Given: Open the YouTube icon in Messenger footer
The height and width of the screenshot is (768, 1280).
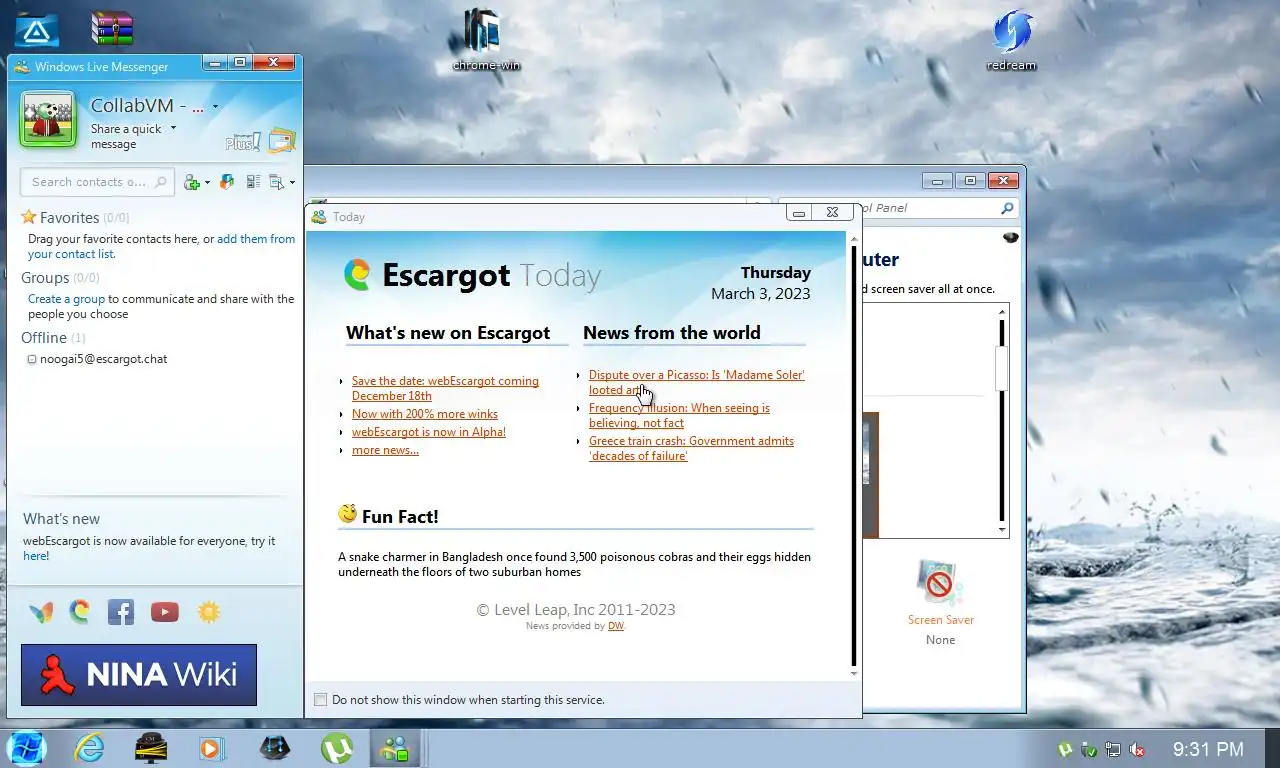Looking at the screenshot, I should point(165,612).
